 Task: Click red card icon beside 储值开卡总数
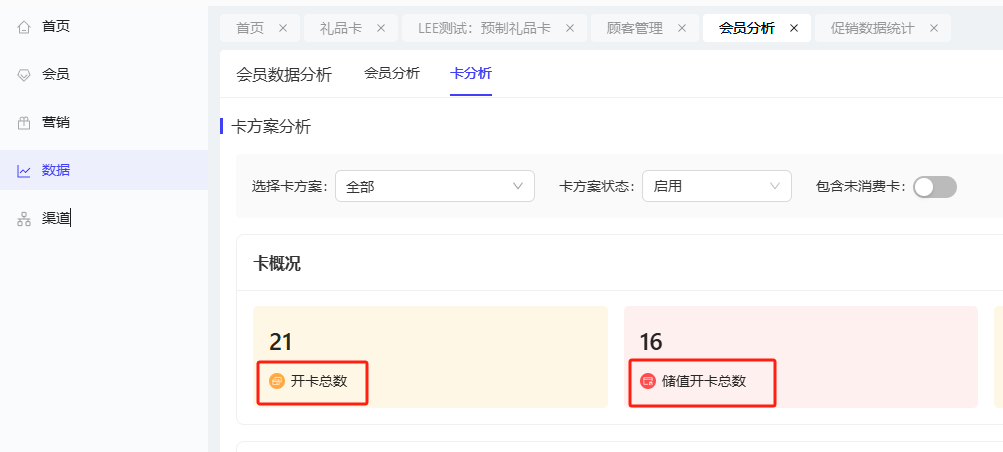click(x=648, y=382)
